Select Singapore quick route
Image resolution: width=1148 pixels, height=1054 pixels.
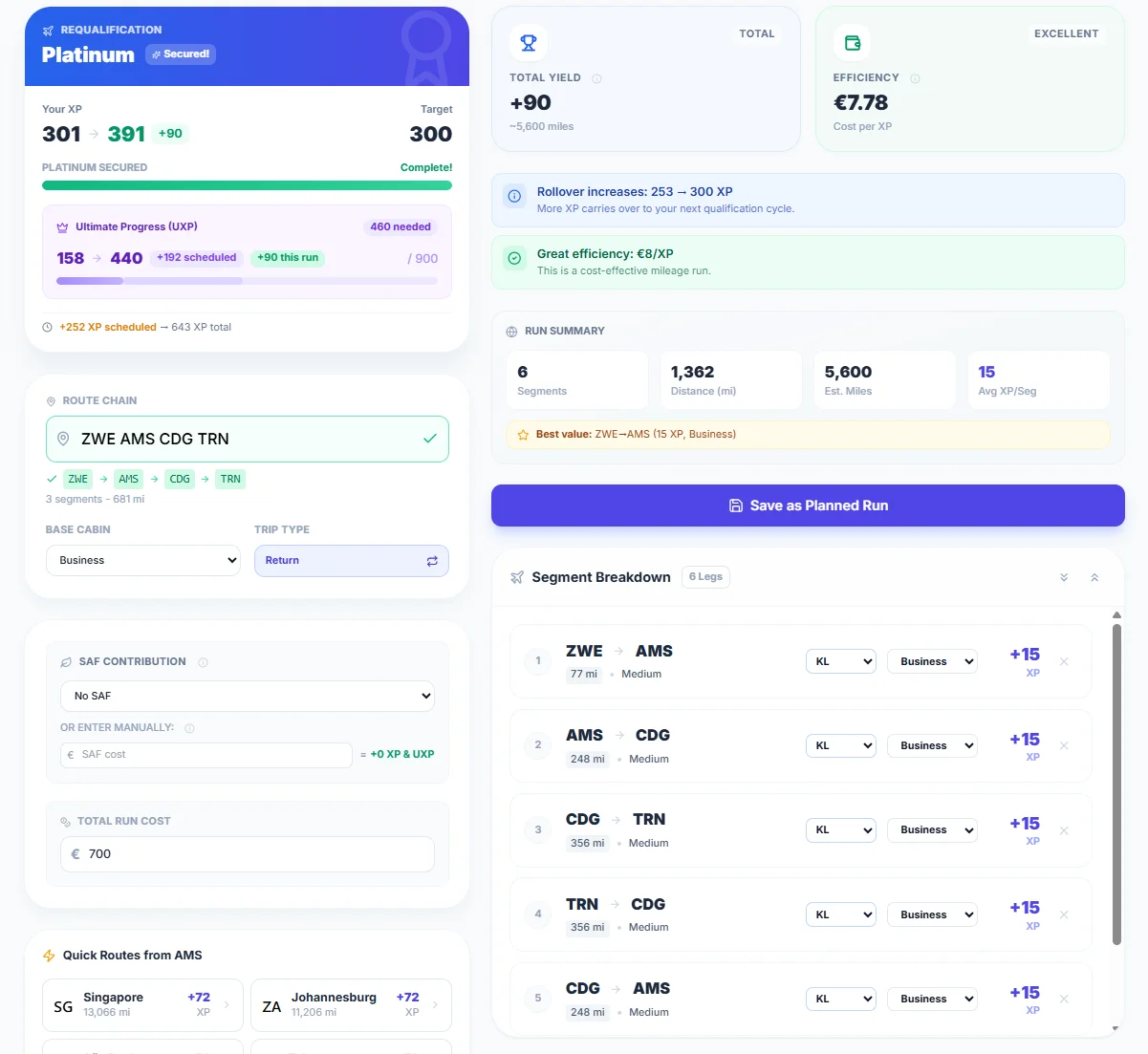coord(142,1005)
